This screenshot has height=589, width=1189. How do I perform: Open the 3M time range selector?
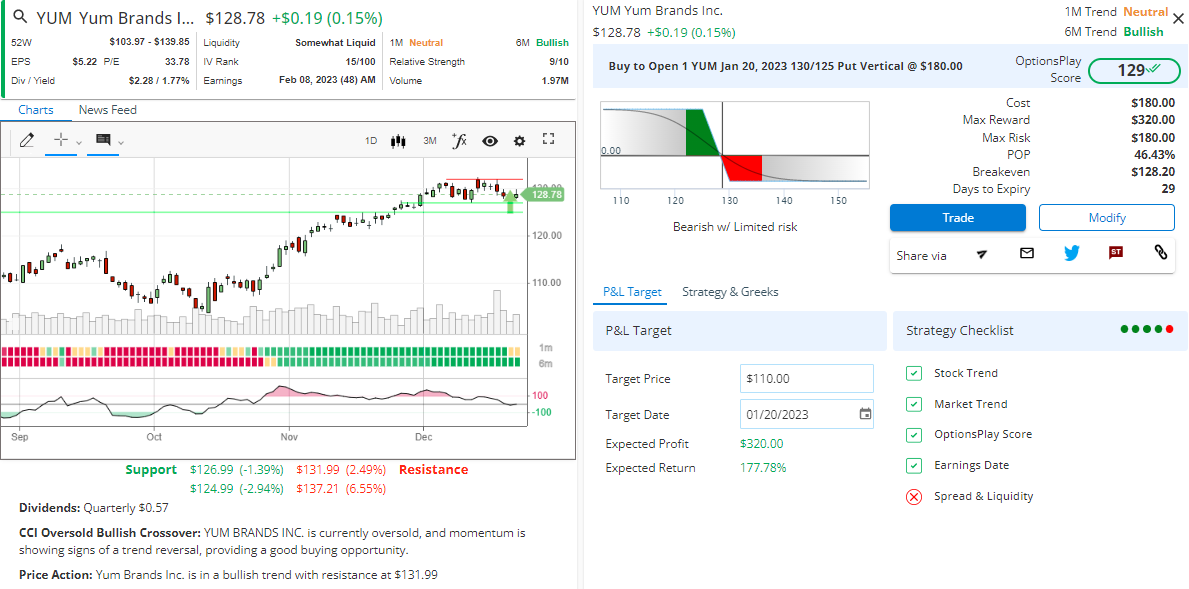coord(430,140)
